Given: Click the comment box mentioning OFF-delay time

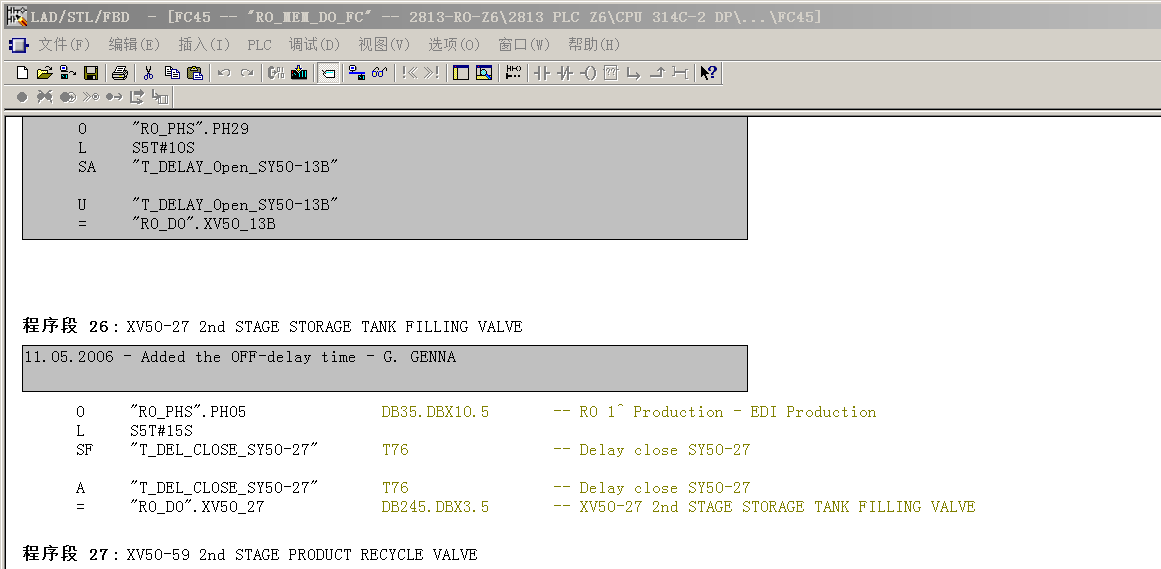Looking at the screenshot, I should coord(384,367).
